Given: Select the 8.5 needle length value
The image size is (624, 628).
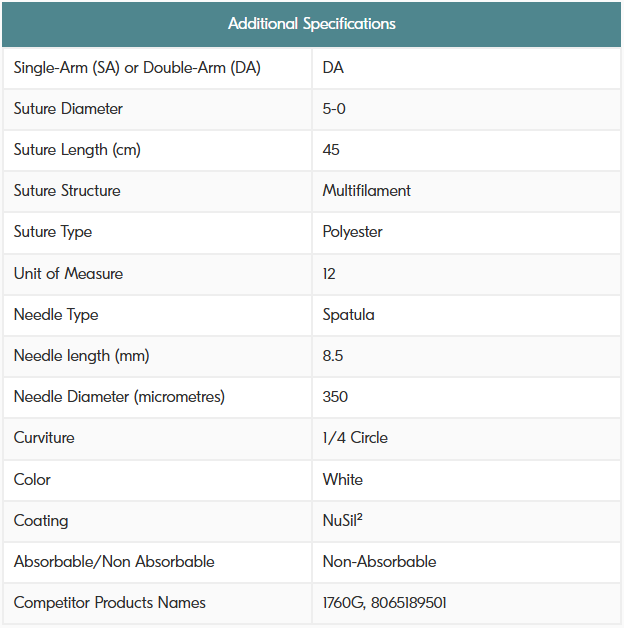Looking at the screenshot, I should coord(334,356).
